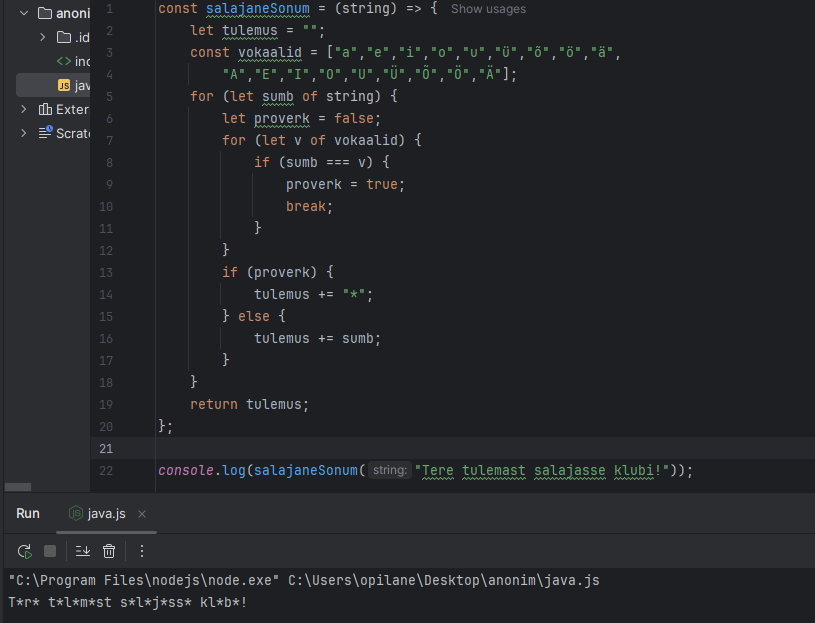815x623 pixels.
Task: Open the Run toolbar more options menu
Action: point(142,551)
